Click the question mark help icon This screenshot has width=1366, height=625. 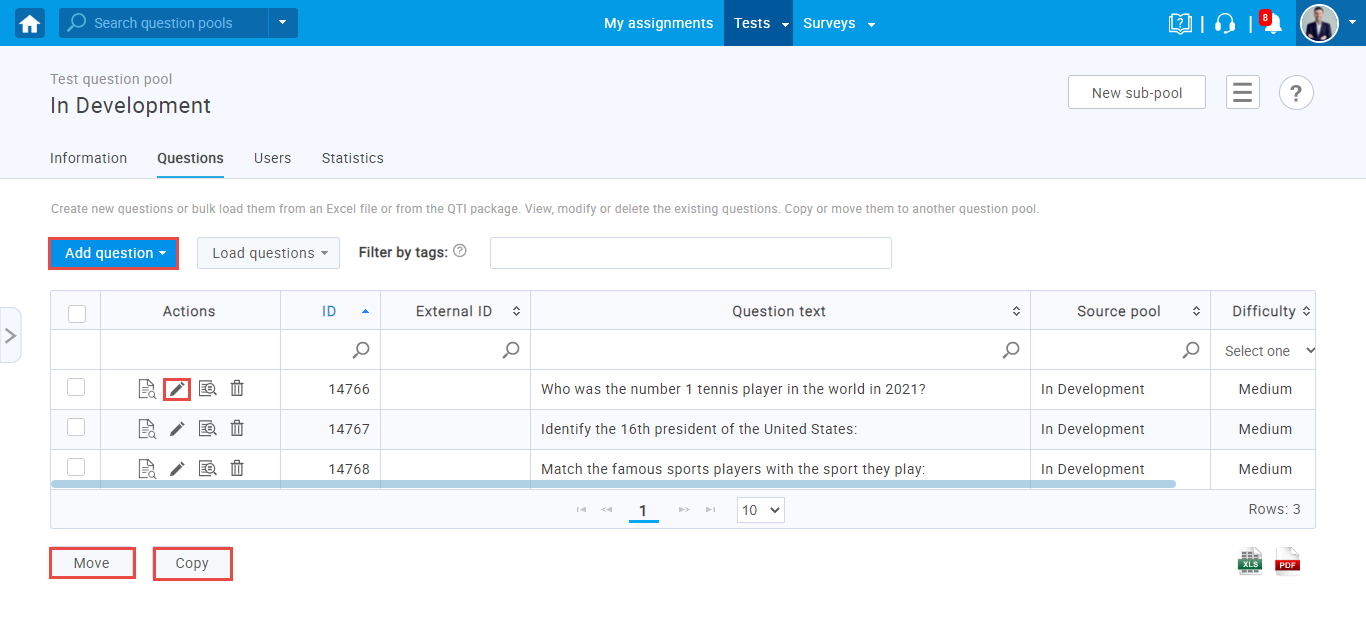coord(1296,93)
